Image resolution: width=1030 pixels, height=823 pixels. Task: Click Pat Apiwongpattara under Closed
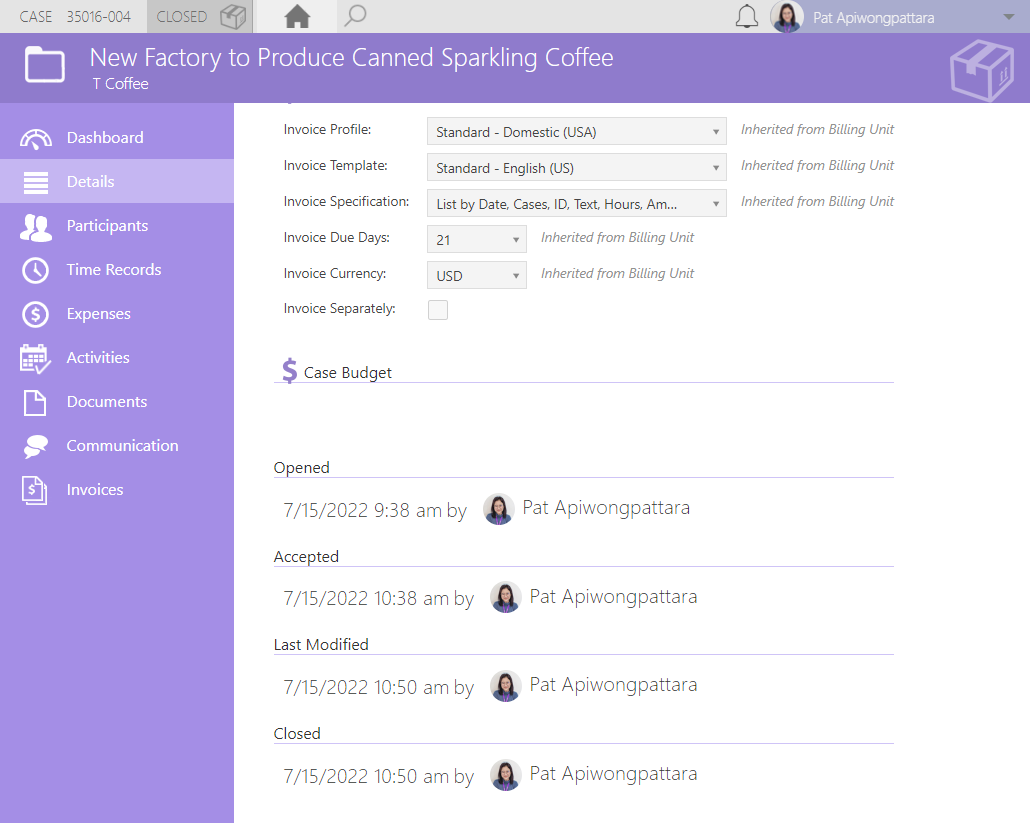[x=613, y=774]
